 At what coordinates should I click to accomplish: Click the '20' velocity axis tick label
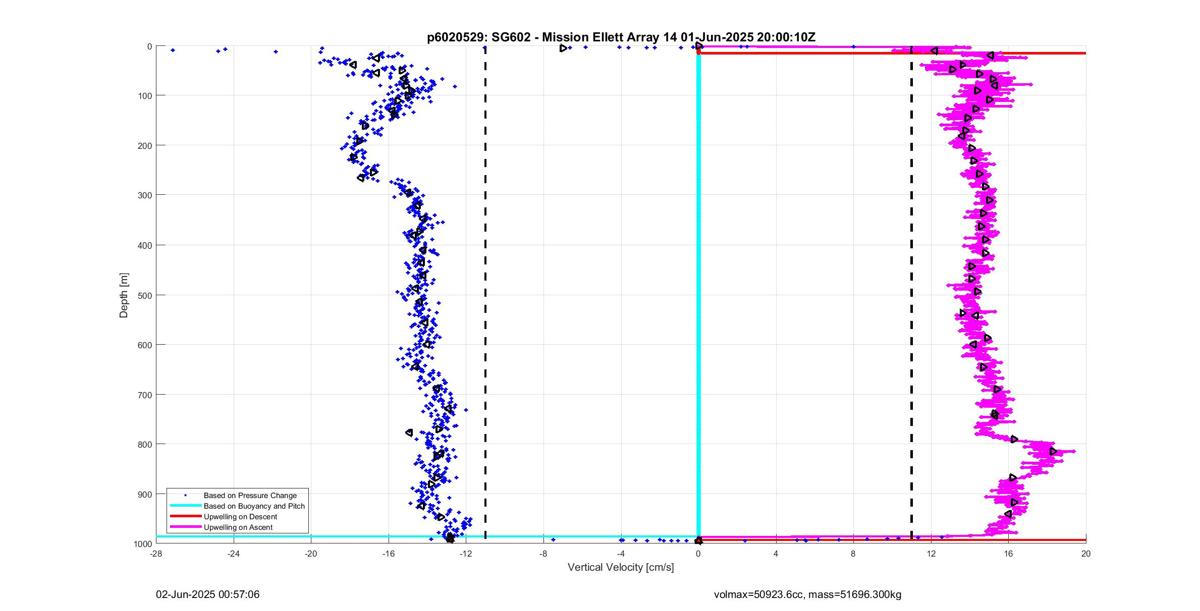[x=1085, y=553]
